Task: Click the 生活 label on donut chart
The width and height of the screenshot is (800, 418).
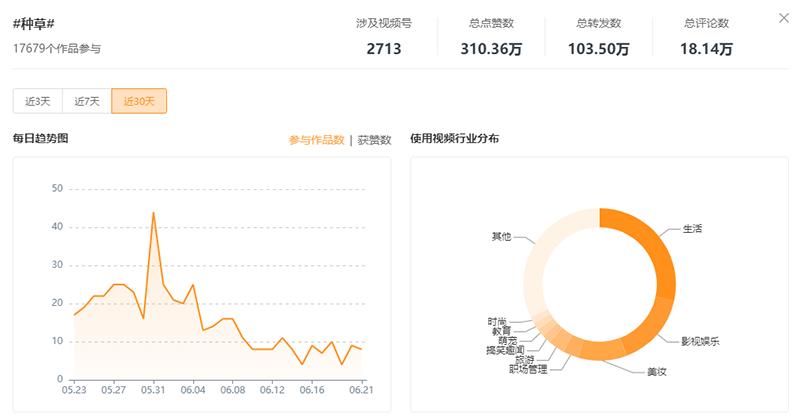Action: pyautogui.click(x=692, y=228)
